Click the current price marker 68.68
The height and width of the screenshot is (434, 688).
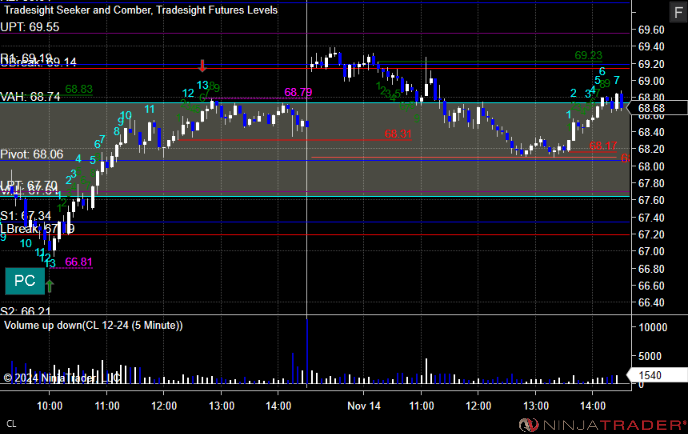657,108
